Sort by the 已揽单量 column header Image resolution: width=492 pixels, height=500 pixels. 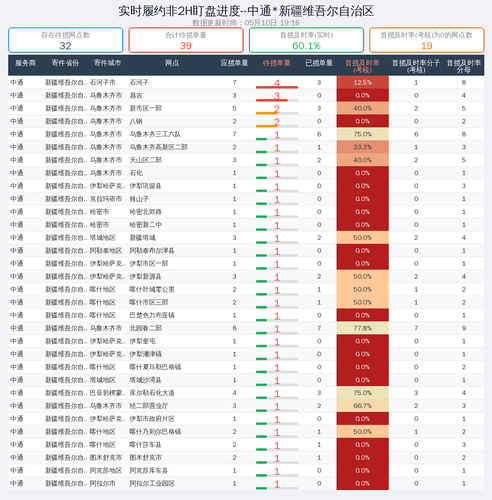pos(319,63)
